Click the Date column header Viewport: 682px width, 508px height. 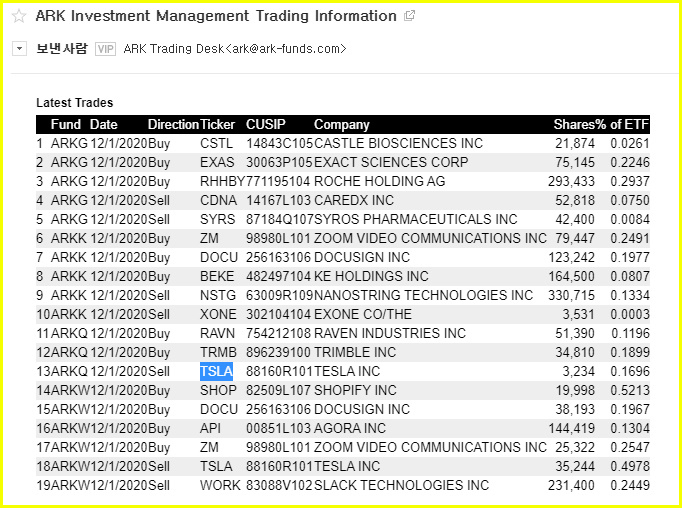pyautogui.click(x=104, y=124)
